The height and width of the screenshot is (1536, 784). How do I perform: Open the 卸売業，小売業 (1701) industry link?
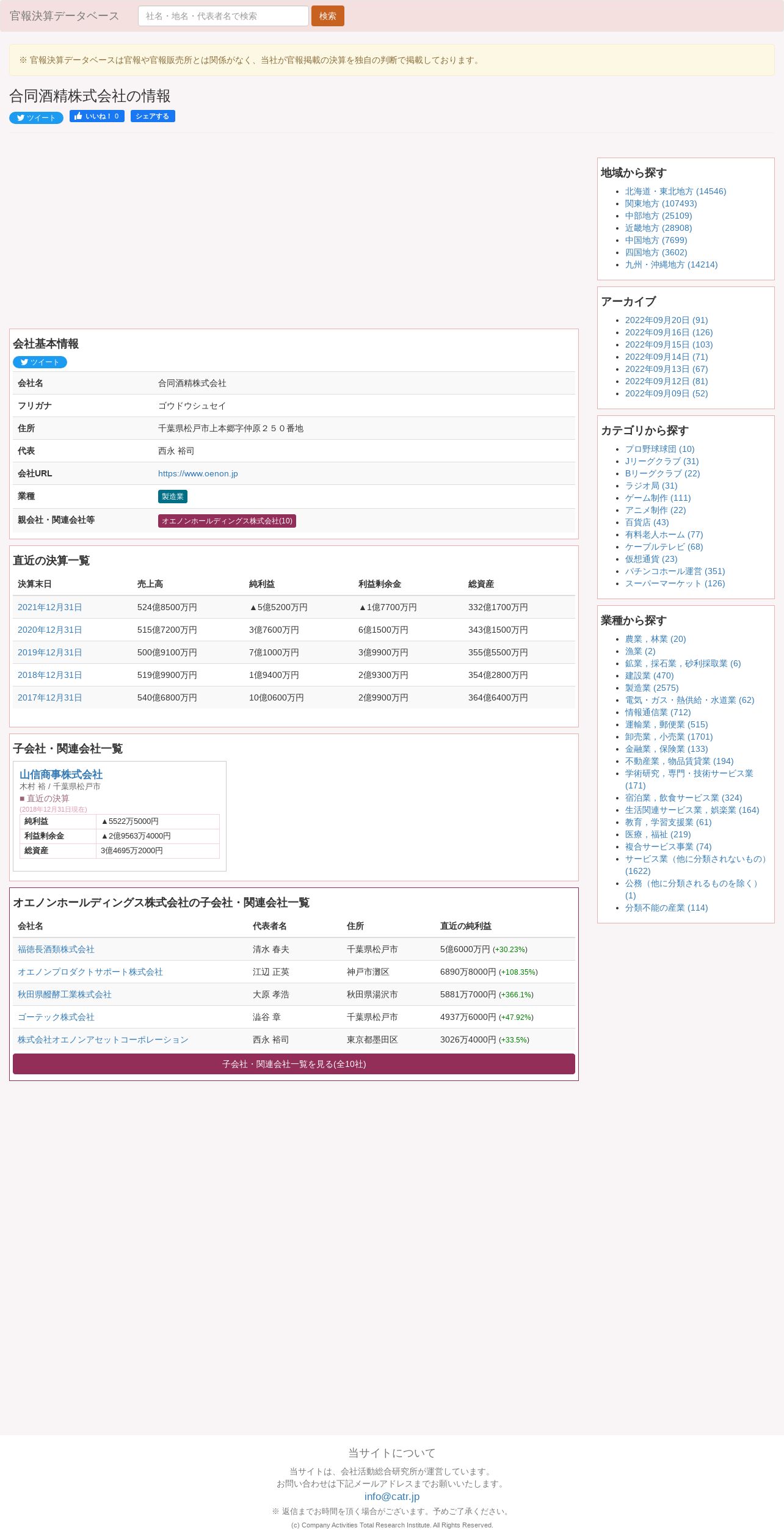[x=669, y=737]
